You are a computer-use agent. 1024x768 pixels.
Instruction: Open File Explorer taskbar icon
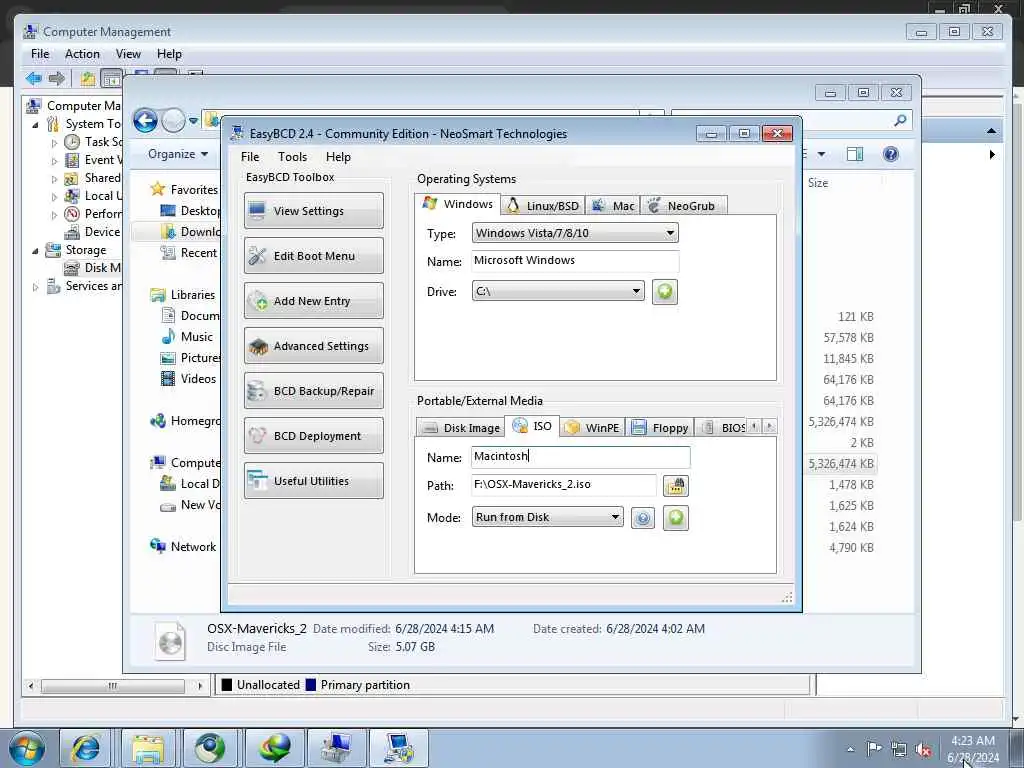(148, 748)
